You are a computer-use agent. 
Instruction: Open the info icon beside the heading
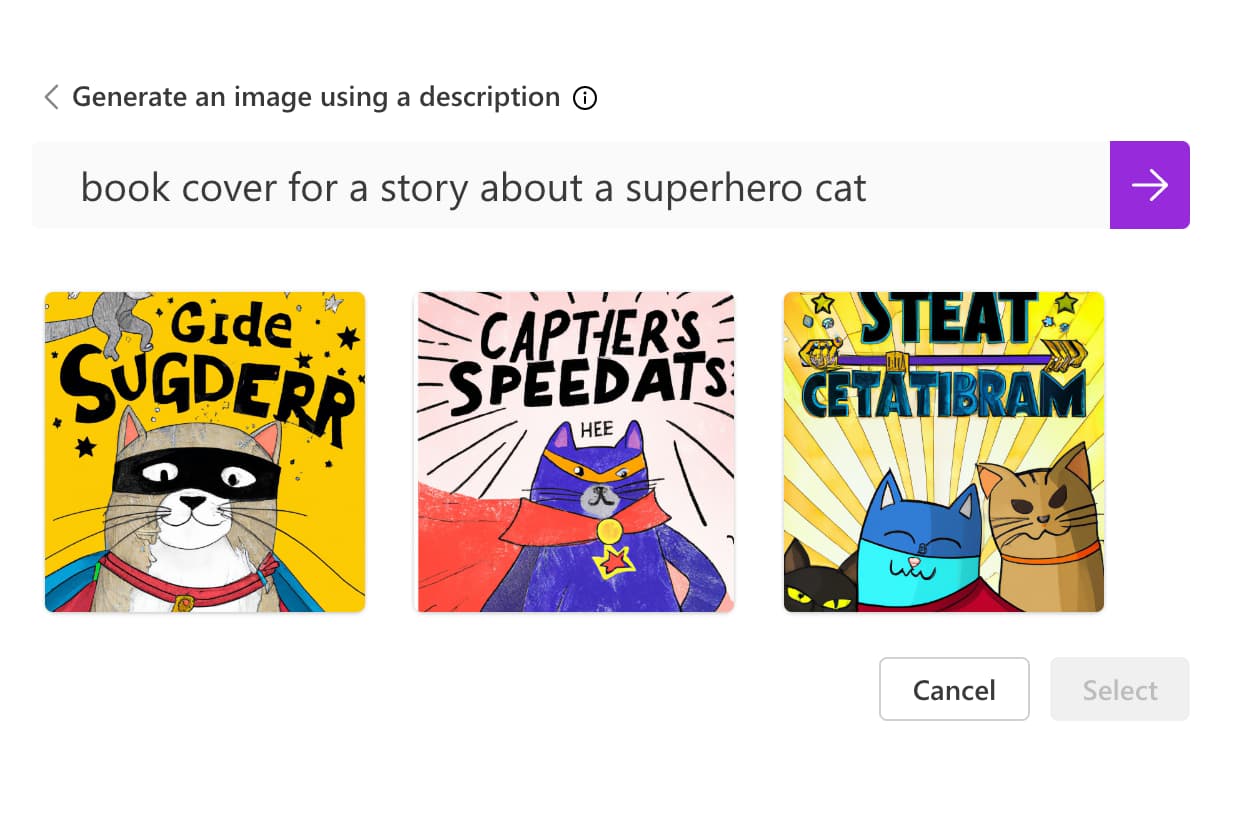585,98
